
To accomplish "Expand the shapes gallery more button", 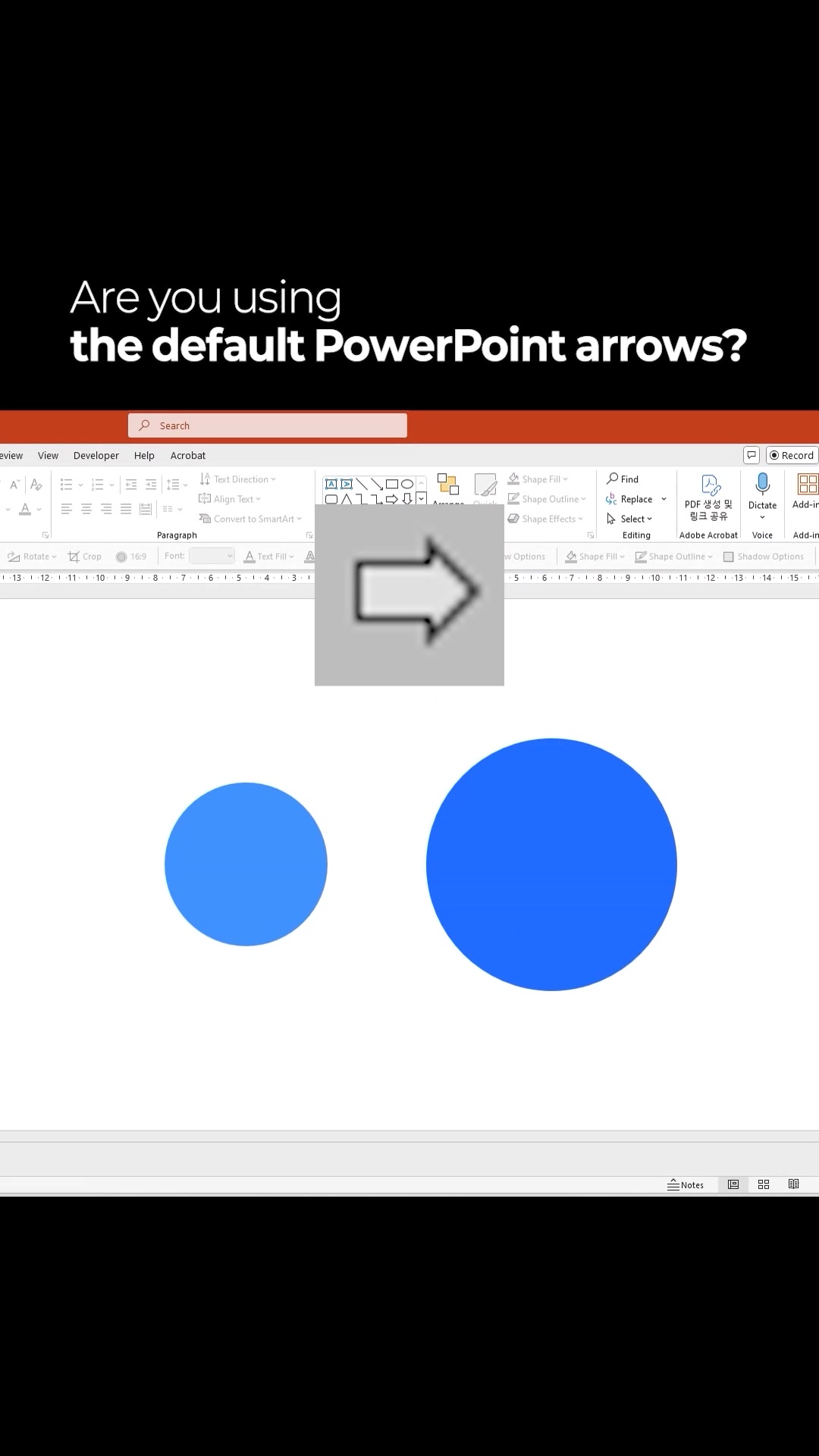I will (x=421, y=498).
